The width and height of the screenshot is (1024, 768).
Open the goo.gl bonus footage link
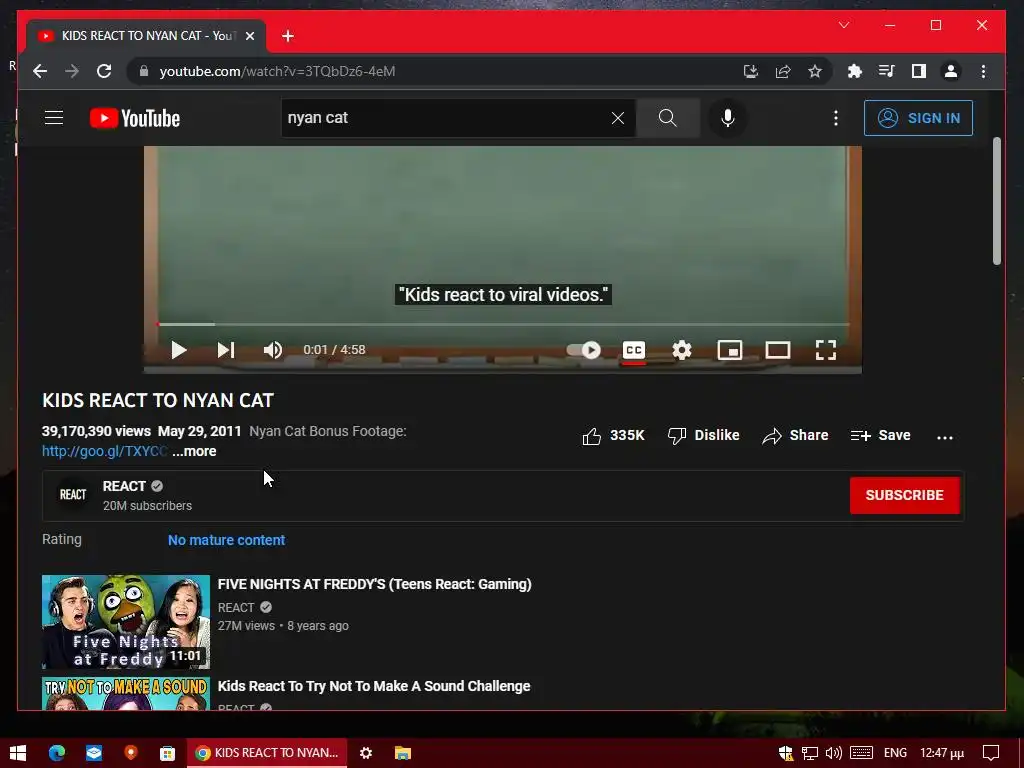[104, 451]
